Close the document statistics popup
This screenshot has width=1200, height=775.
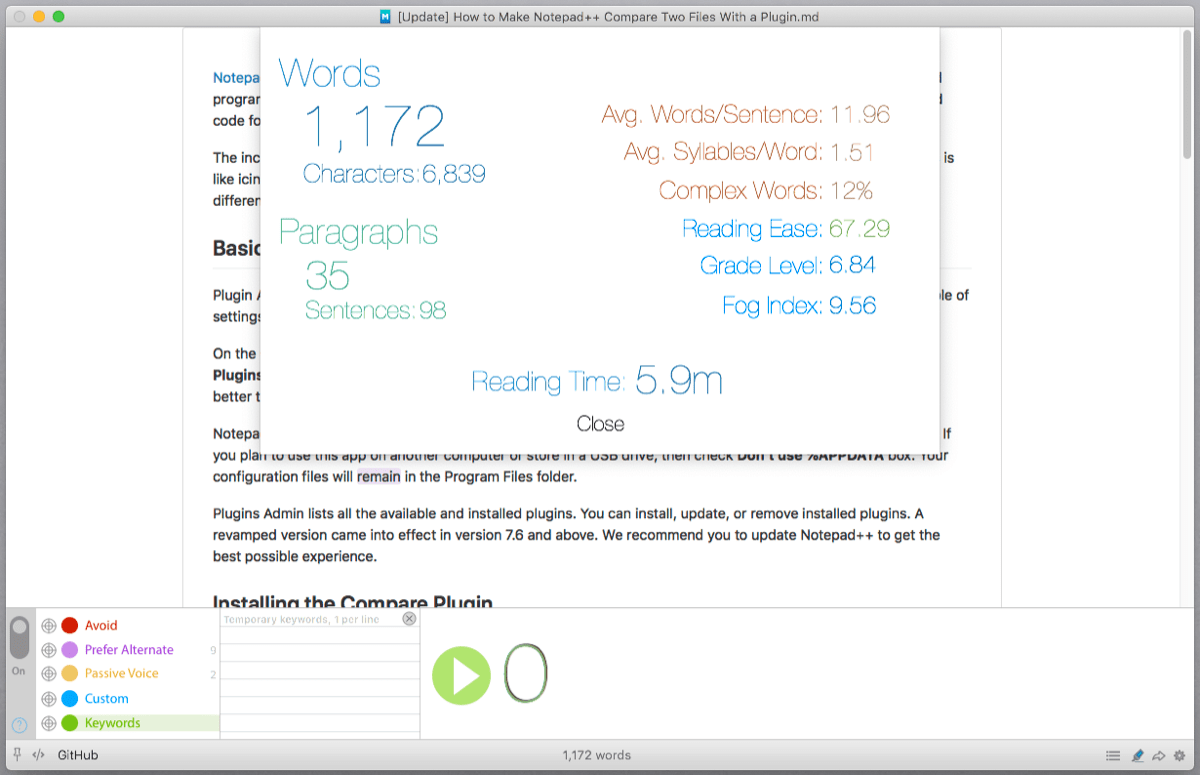pos(600,424)
